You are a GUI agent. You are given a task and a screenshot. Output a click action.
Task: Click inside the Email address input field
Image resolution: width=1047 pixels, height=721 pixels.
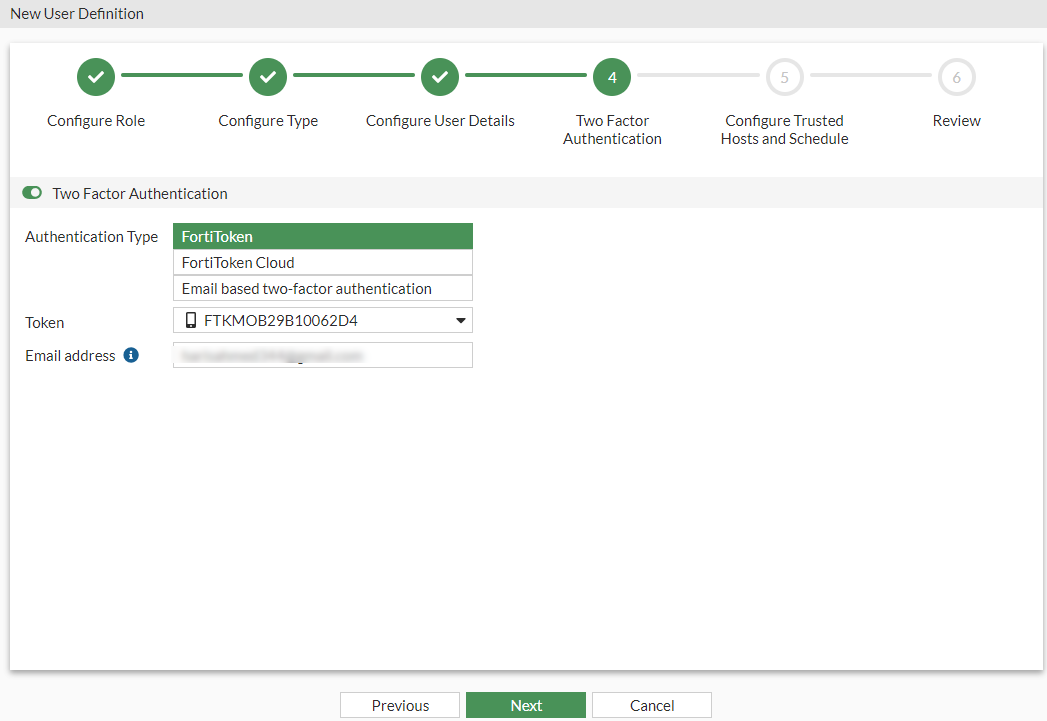[x=322, y=354]
